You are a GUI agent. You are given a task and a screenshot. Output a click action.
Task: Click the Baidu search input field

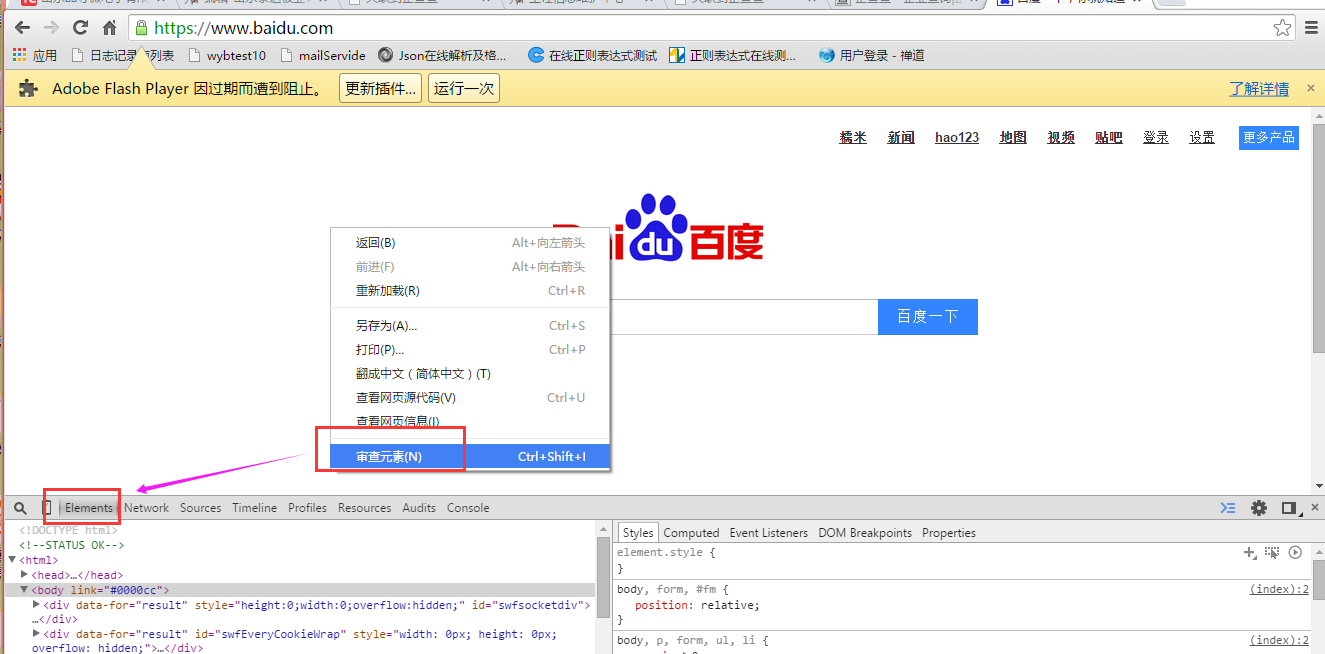[744, 317]
